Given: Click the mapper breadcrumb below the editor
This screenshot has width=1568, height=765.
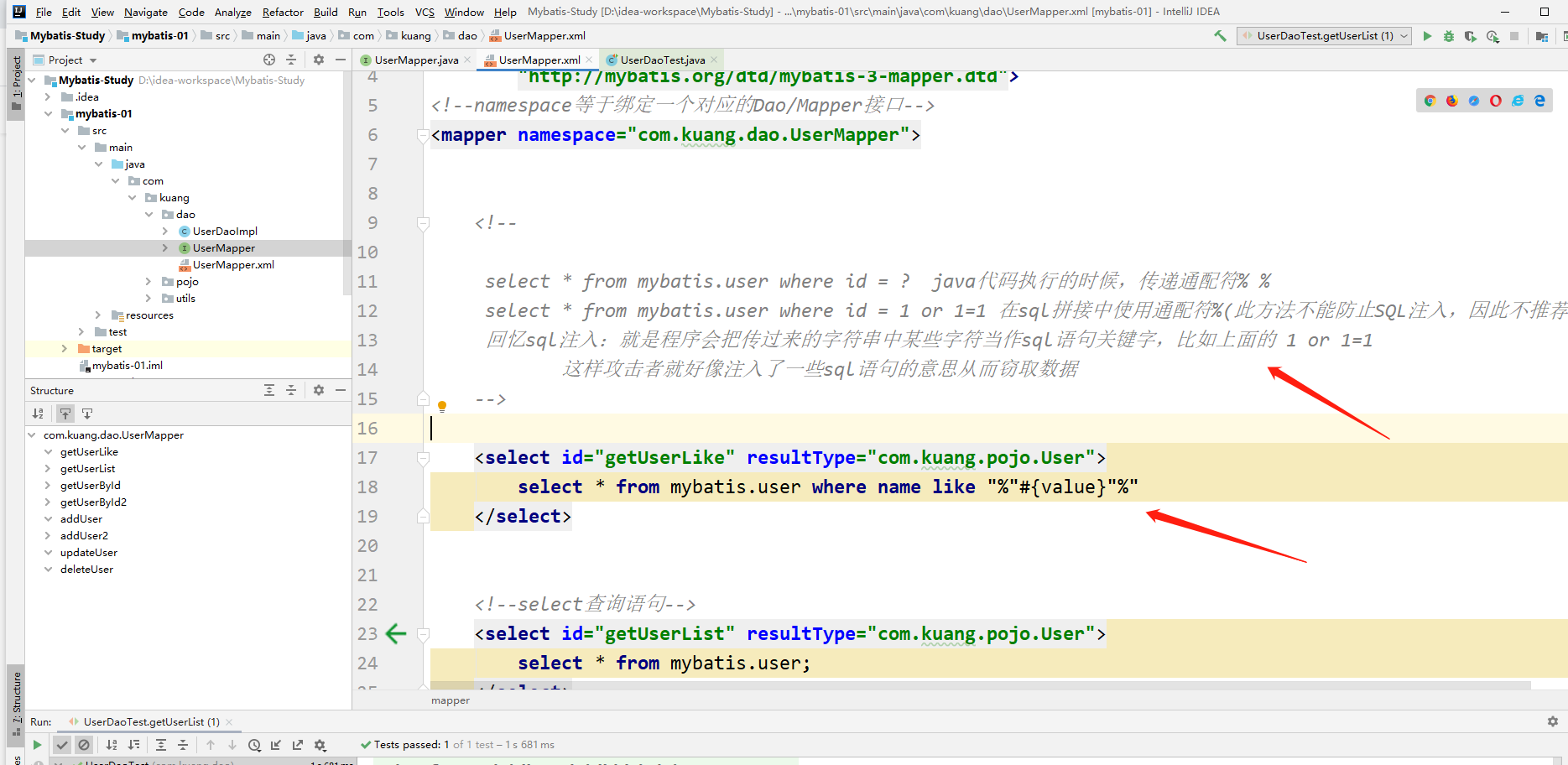Looking at the screenshot, I should pyautogui.click(x=451, y=700).
